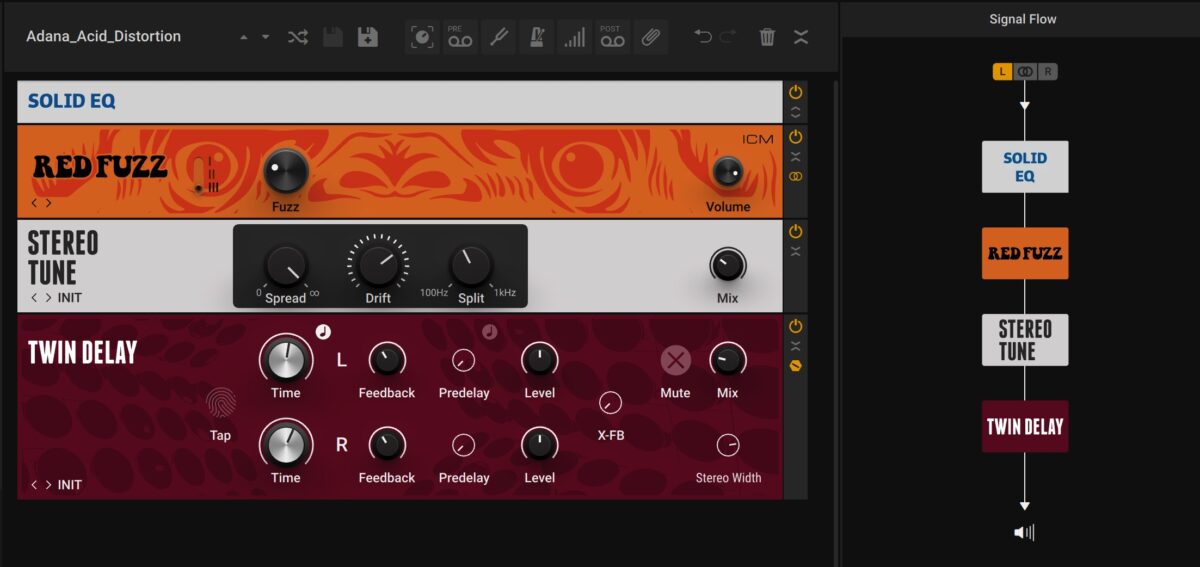Toggle Solid EQ power on/off
The image size is (1200, 567).
click(796, 92)
